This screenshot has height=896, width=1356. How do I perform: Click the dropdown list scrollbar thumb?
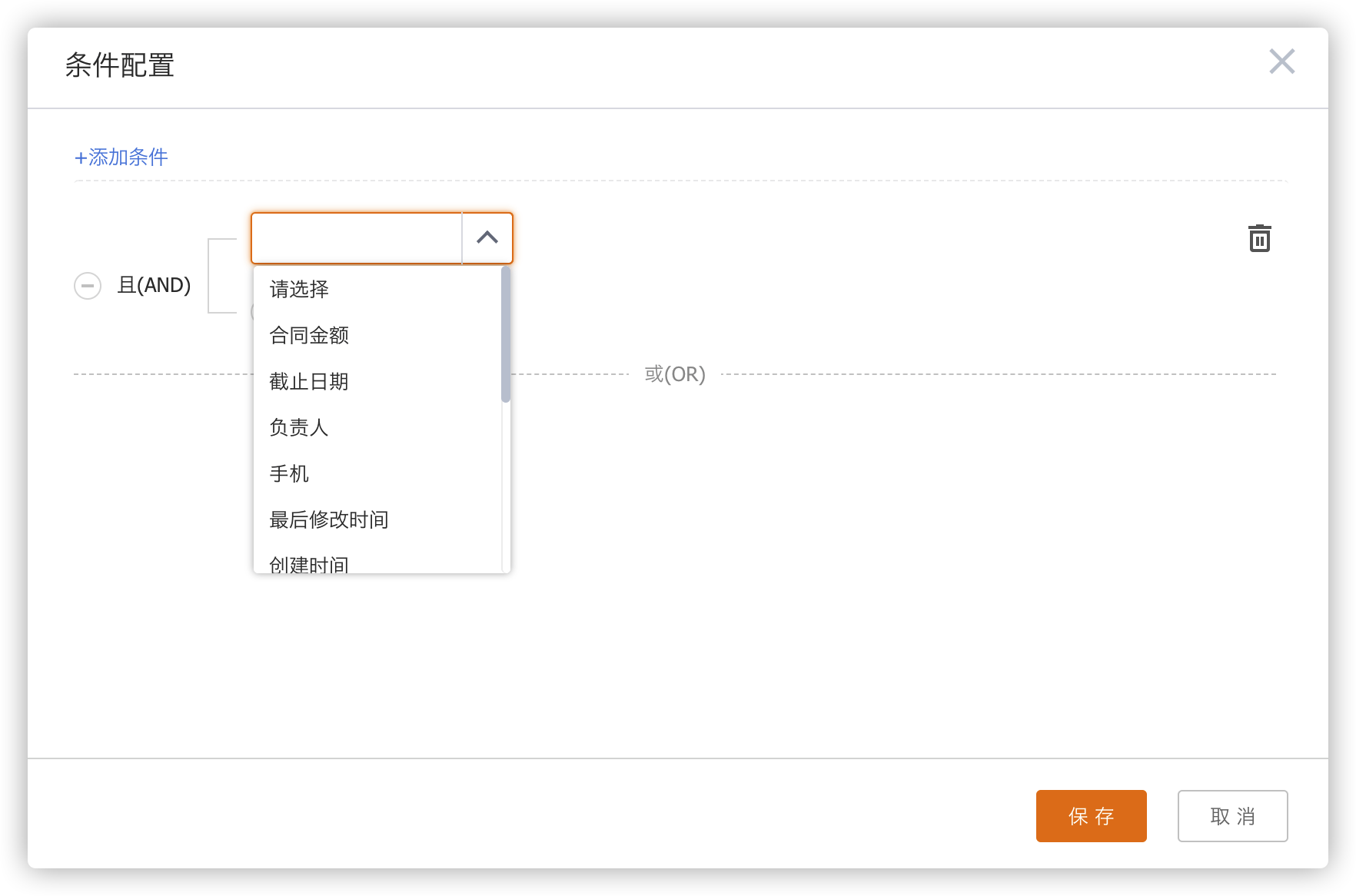(x=505, y=334)
